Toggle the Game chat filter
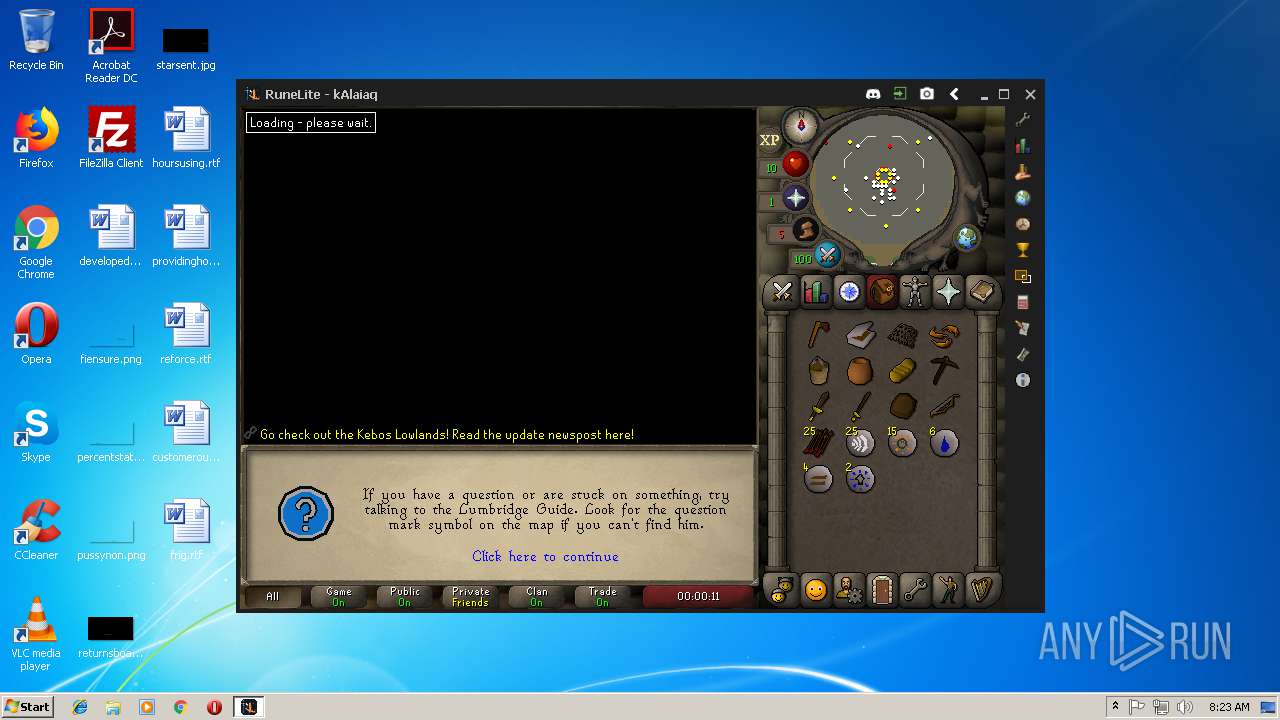The image size is (1280, 720). (338, 596)
